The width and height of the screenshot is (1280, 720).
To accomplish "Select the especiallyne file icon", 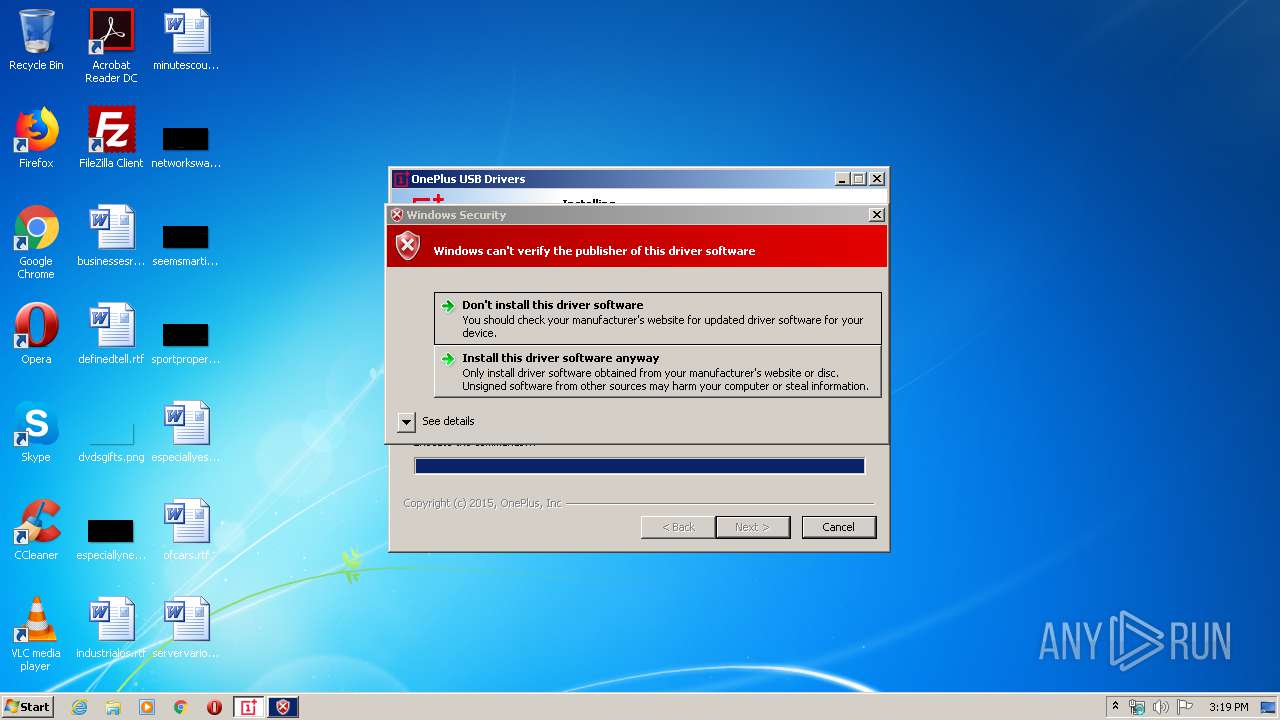I will pos(111,540).
